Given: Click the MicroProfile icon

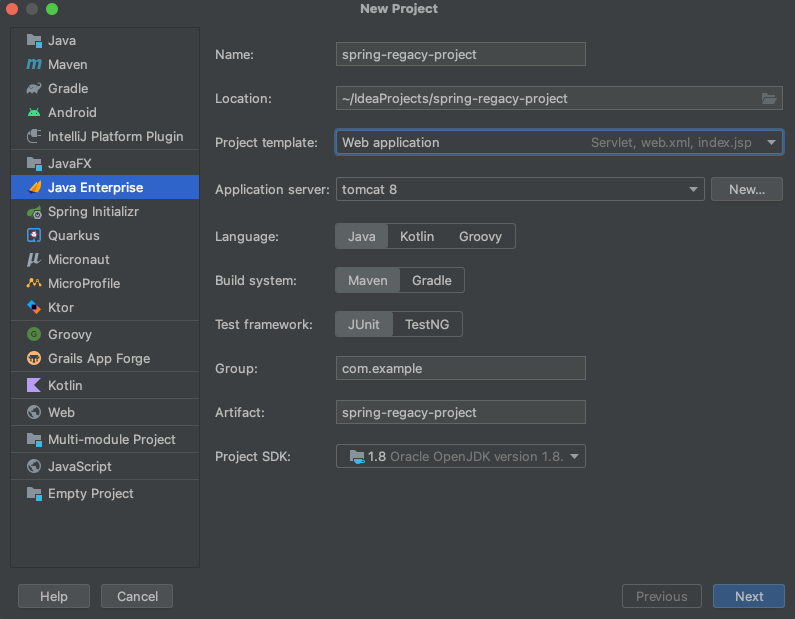Looking at the screenshot, I should point(34,283).
